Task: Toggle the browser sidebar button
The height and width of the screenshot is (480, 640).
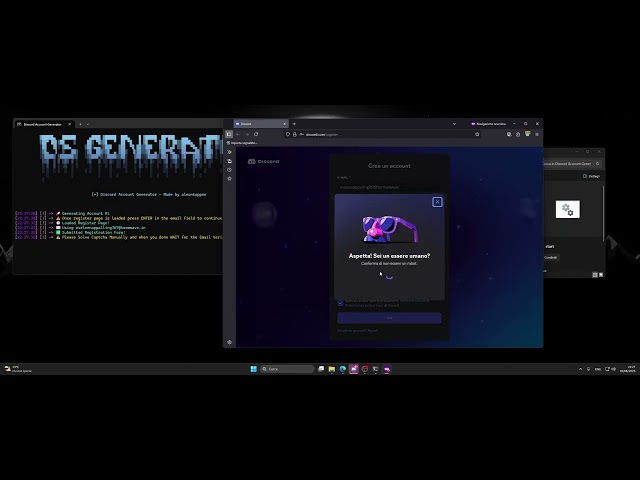Action: pos(229,134)
